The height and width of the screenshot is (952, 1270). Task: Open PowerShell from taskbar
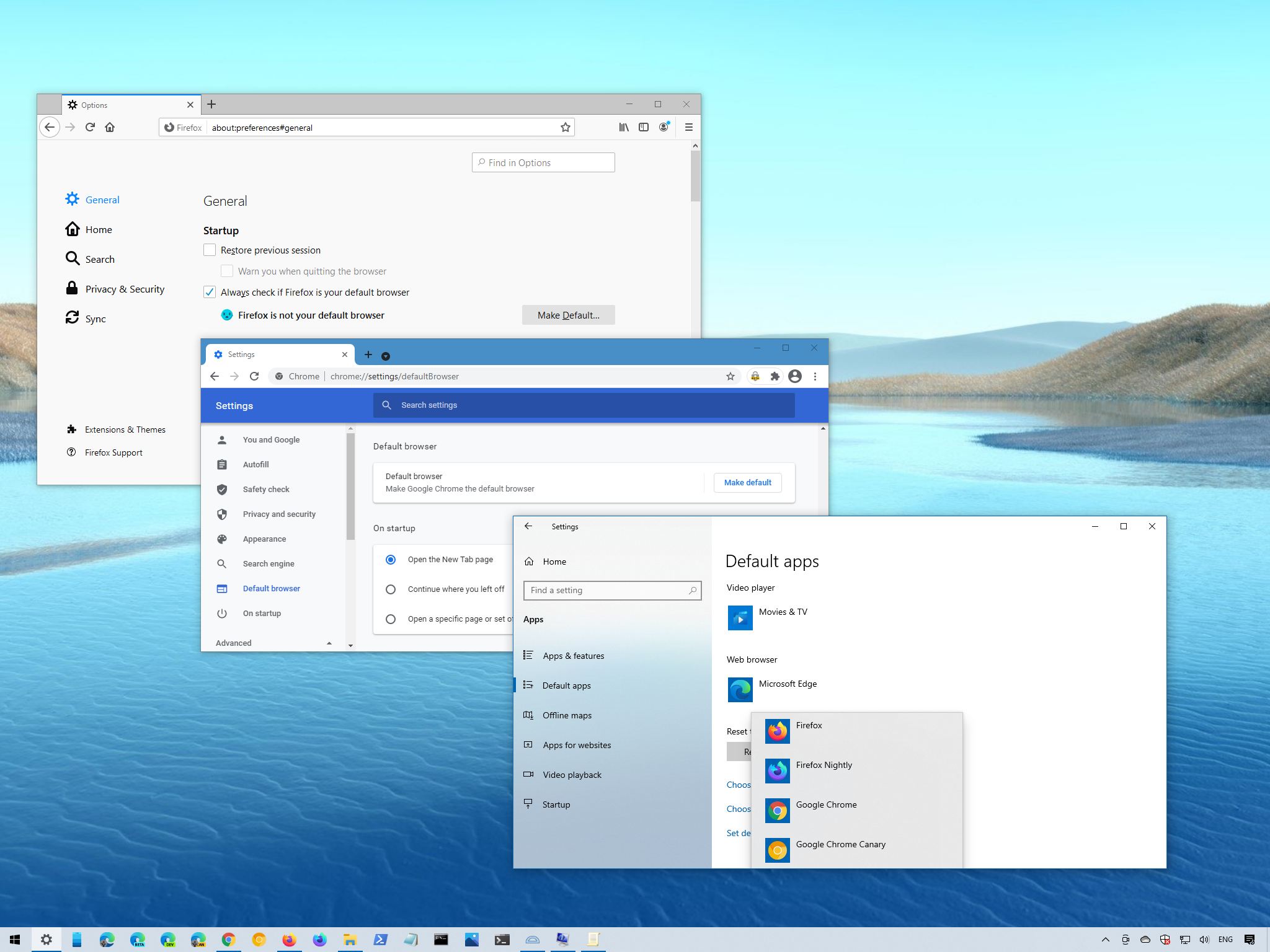click(380, 940)
